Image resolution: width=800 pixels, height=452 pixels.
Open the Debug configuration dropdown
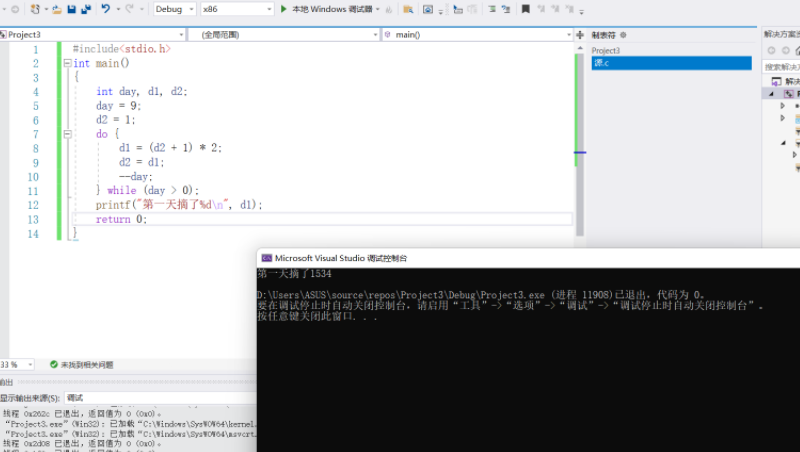click(174, 9)
